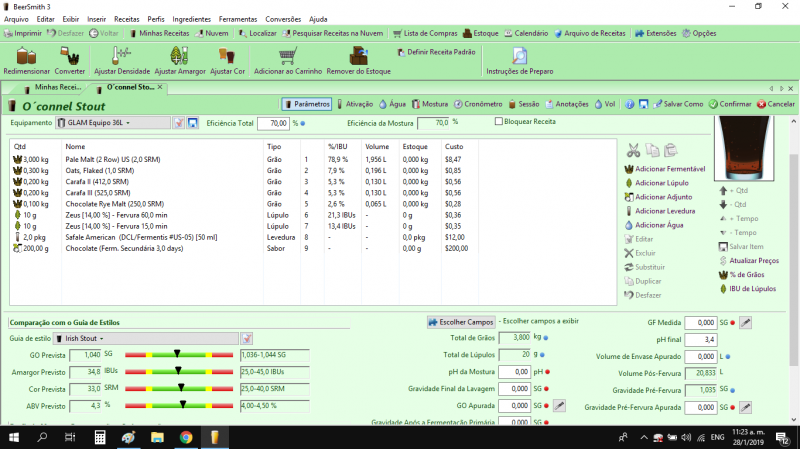
Task: Close the O'connel Stout tab
Action: point(160,87)
